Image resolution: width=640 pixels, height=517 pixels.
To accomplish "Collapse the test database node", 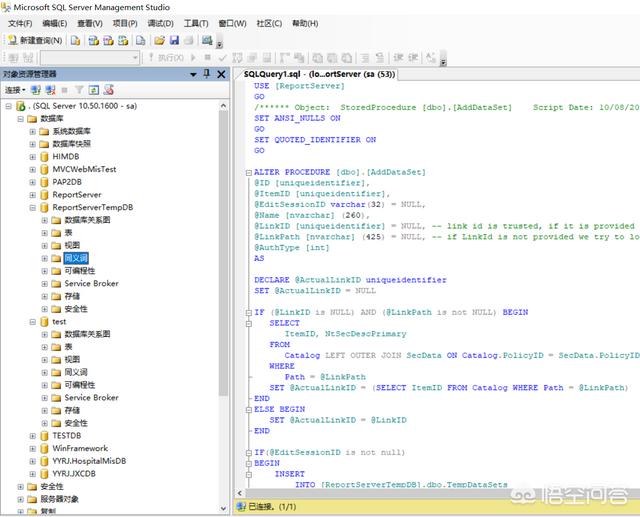I will tap(33, 322).
